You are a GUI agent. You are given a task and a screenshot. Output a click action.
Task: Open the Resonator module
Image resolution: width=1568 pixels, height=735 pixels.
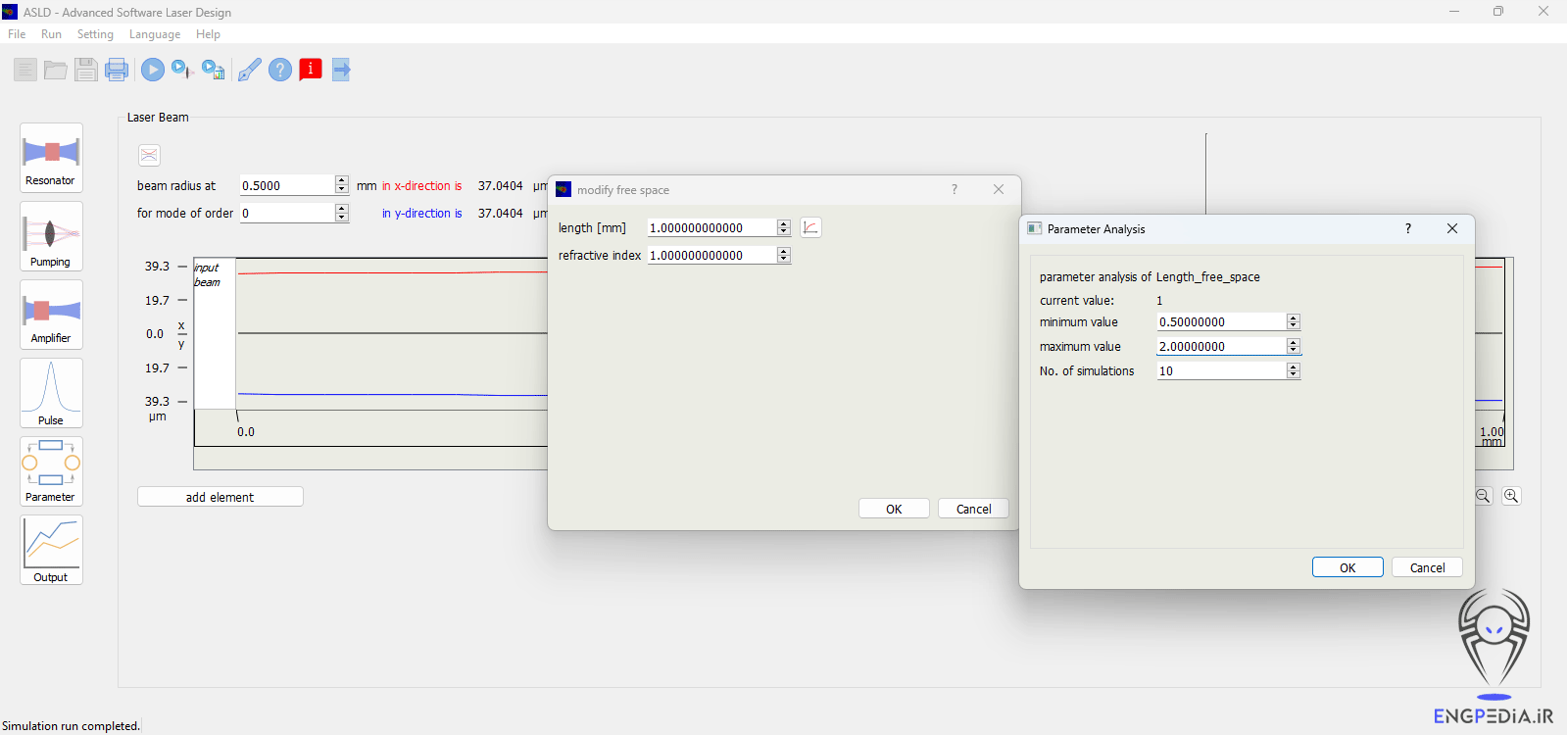click(51, 157)
